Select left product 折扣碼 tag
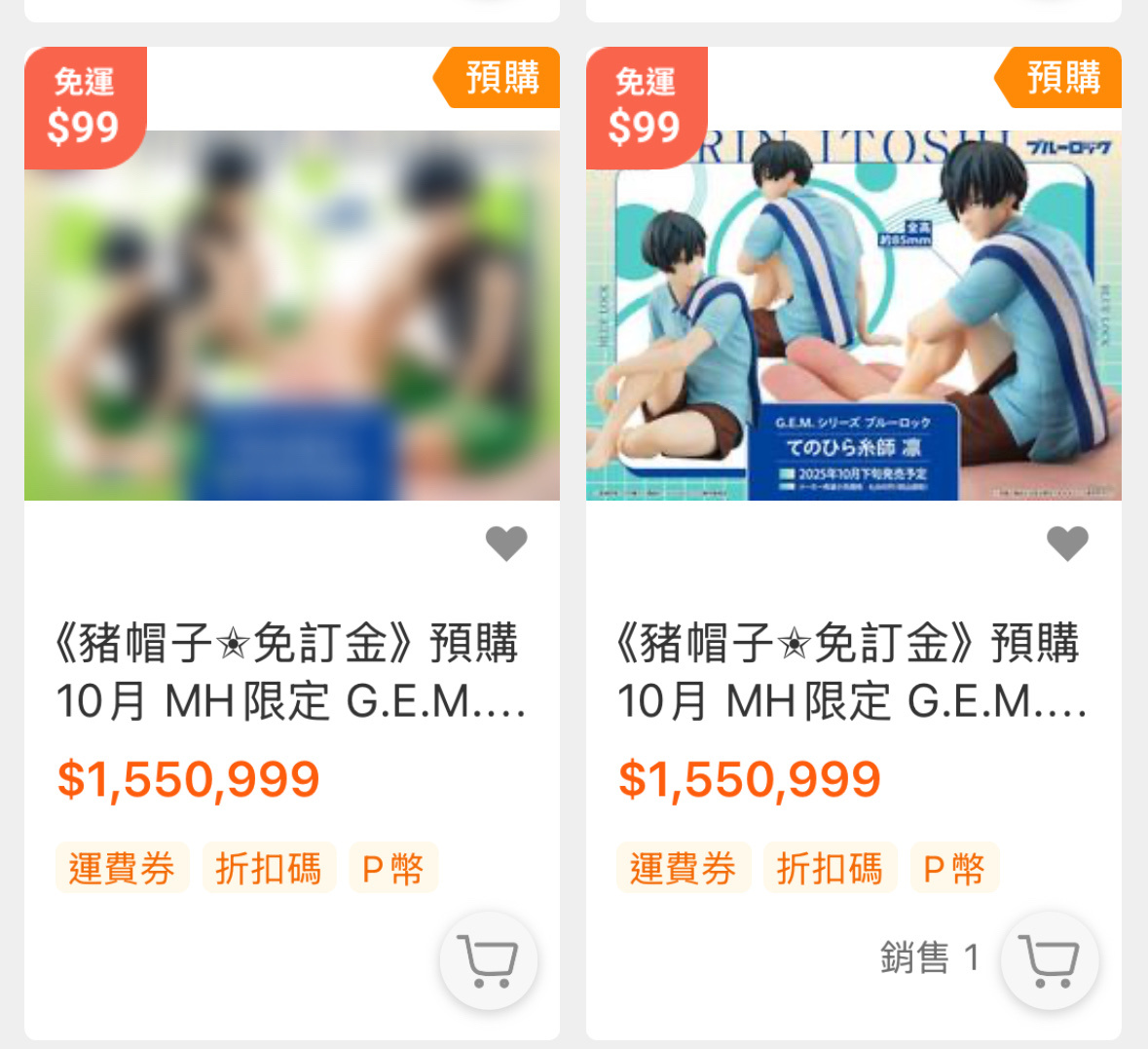 point(269,868)
